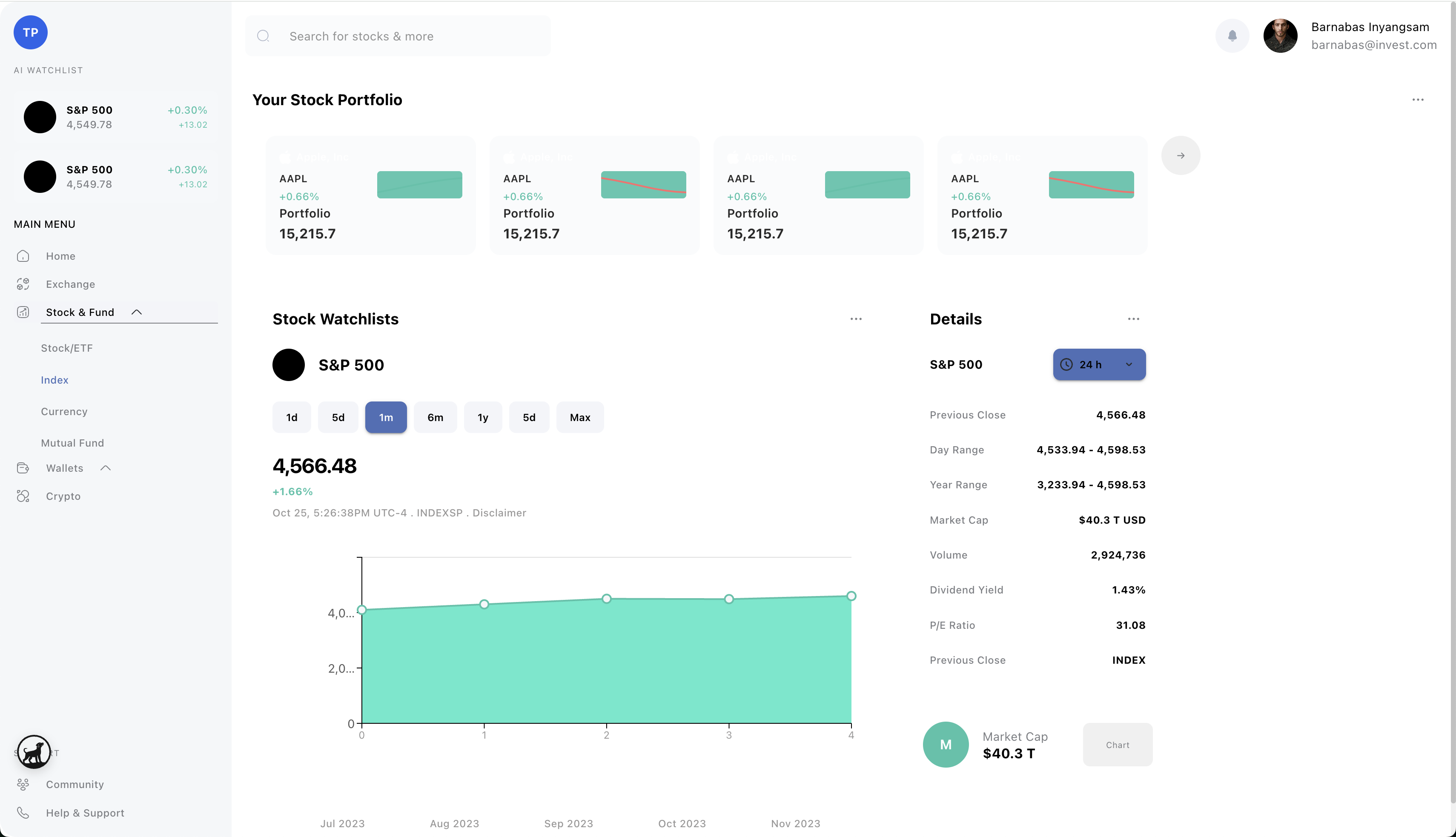Viewport: 1456px width, 837px height.
Task: Open Mutual Fund in sidebar
Action: [x=72, y=443]
